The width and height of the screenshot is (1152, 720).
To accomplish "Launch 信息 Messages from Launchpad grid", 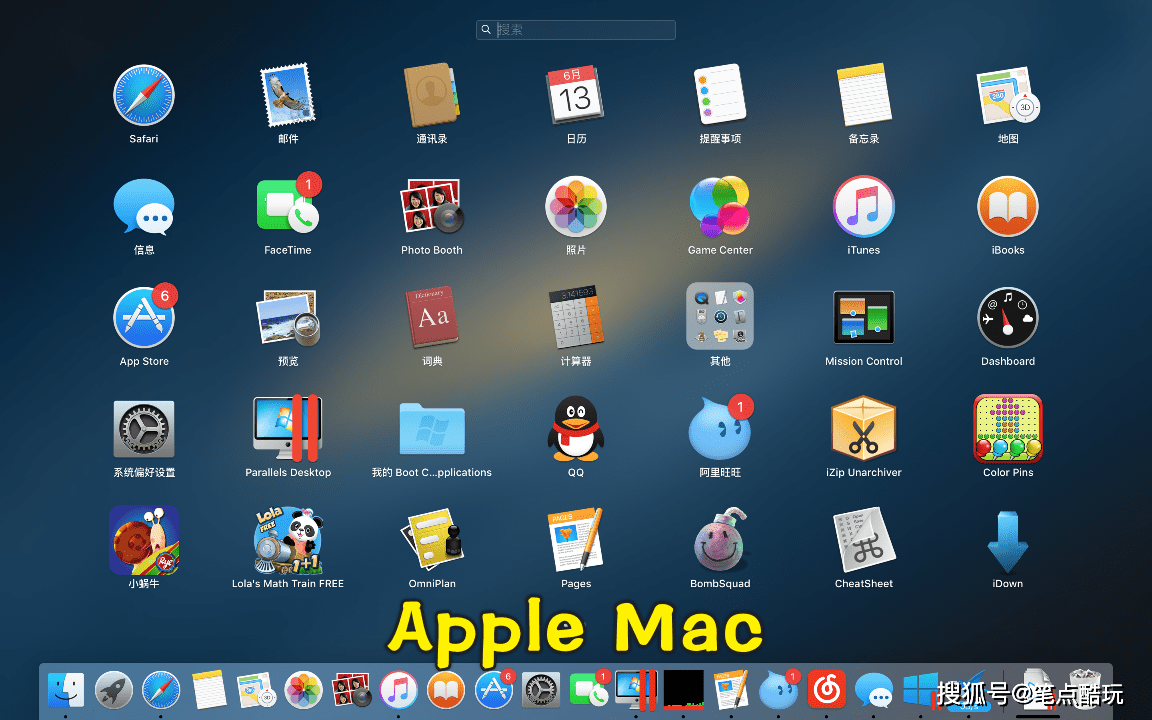I will click(144, 207).
